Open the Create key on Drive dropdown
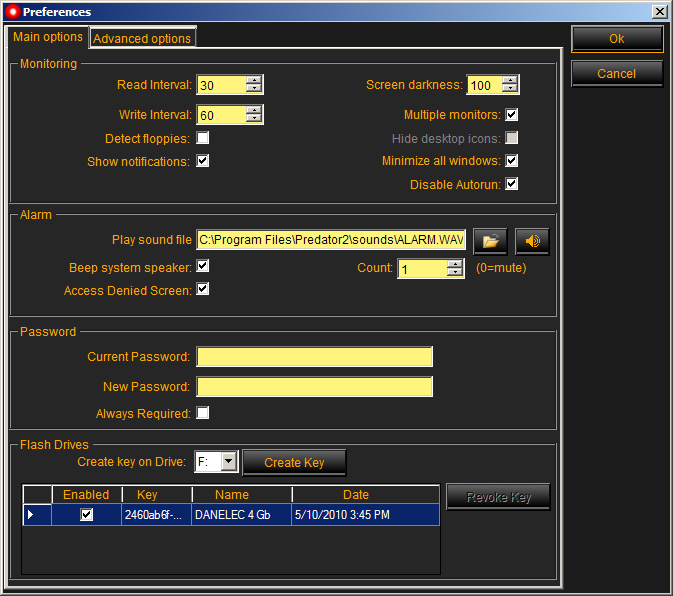Screen dimensions: 673x596 click(x=228, y=462)
